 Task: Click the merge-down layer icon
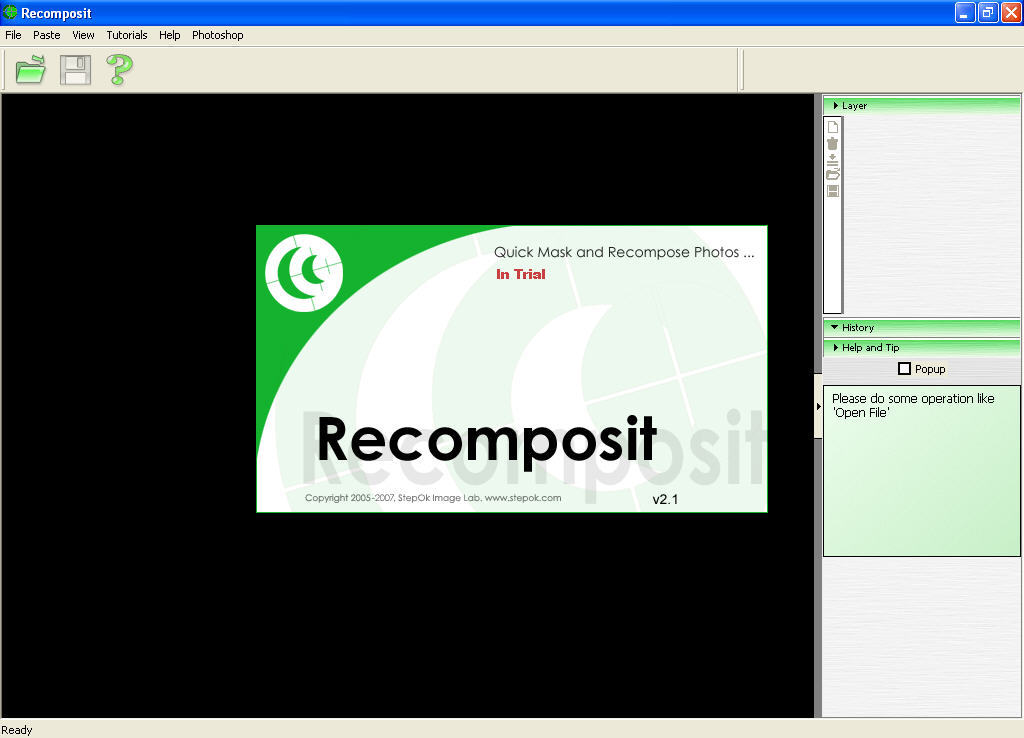pos(833,159)
